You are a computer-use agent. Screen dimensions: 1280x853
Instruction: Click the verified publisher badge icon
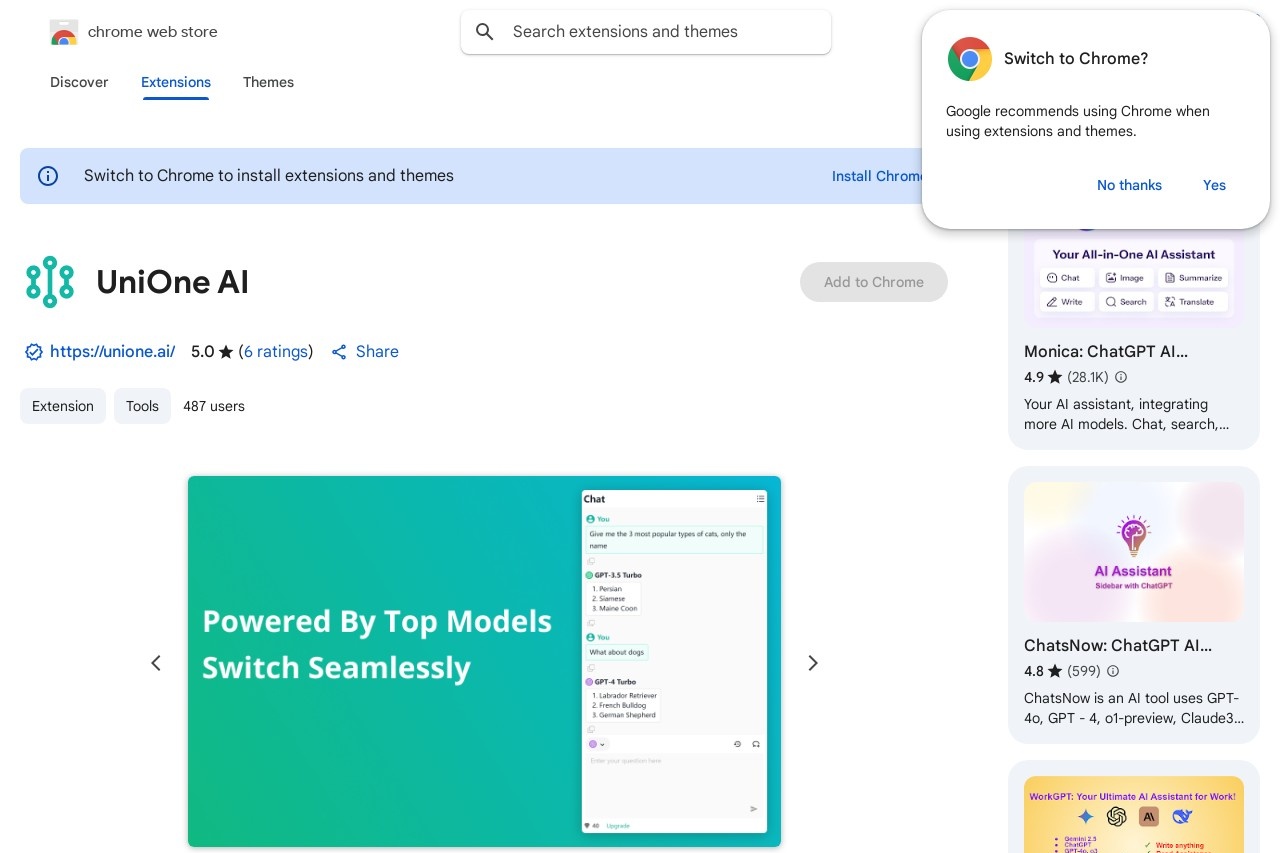34,352
